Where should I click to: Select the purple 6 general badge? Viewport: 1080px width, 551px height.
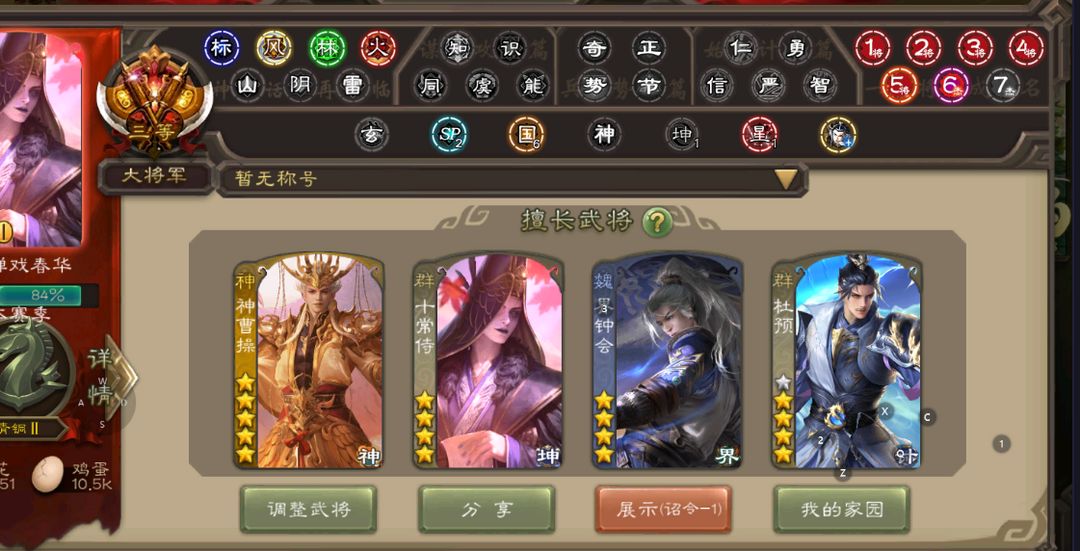coord(951,85)
